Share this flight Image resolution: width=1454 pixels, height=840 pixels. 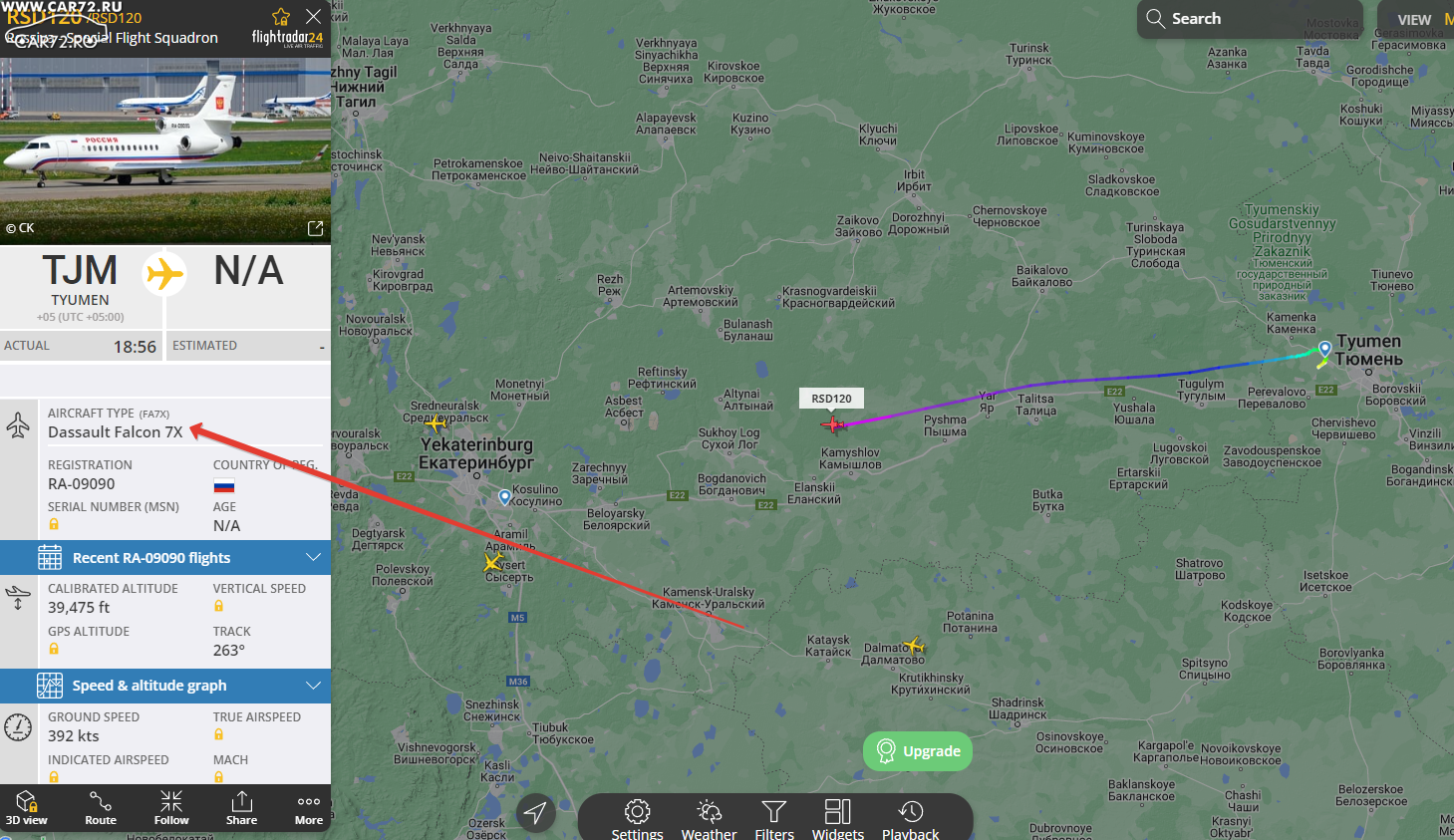tap(241, 808)
